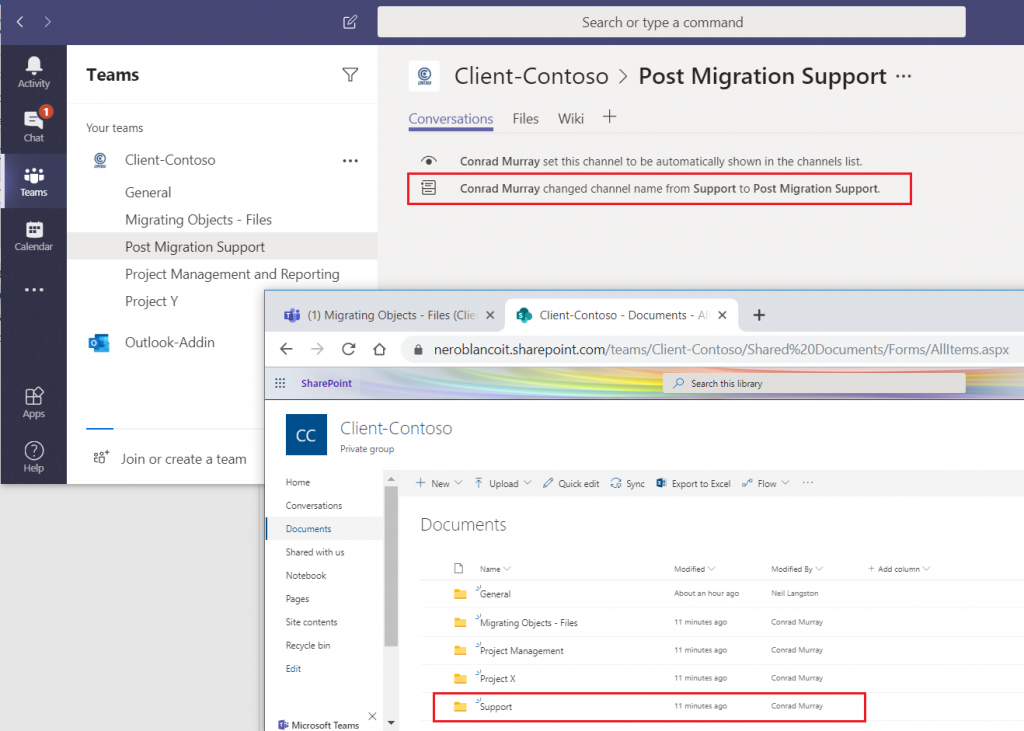Open the Add column dropdown

(899, 569)
